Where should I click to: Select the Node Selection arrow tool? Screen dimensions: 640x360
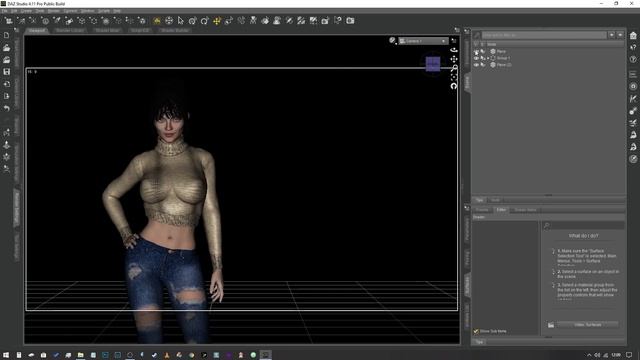point(181,20)
